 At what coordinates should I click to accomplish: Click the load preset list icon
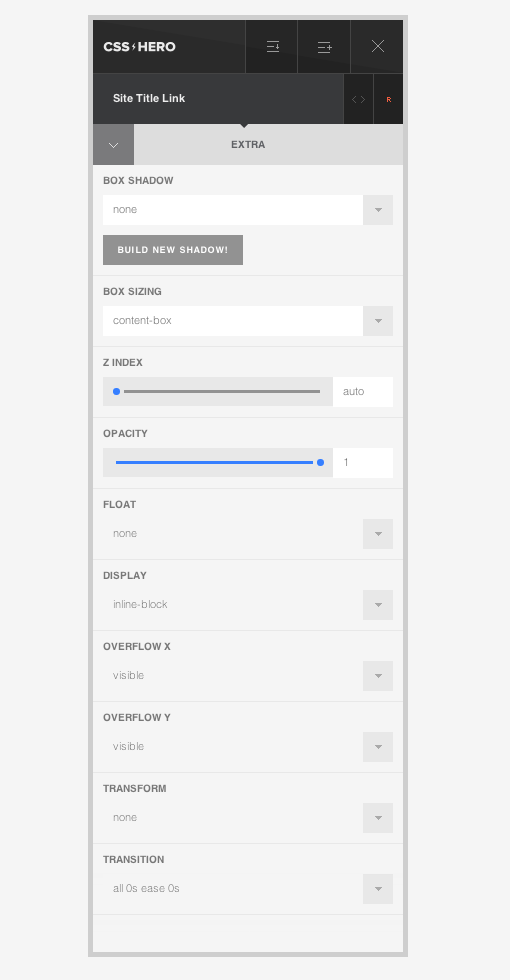click(272, 47)
